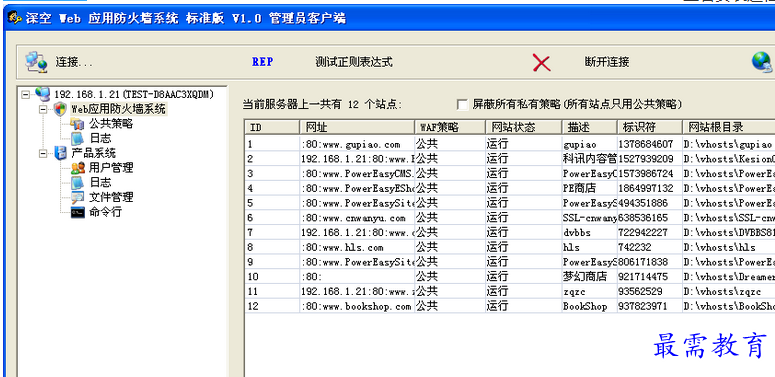Sort by the WAF策略 column header
775x377 pixels.
coord(450,127)
